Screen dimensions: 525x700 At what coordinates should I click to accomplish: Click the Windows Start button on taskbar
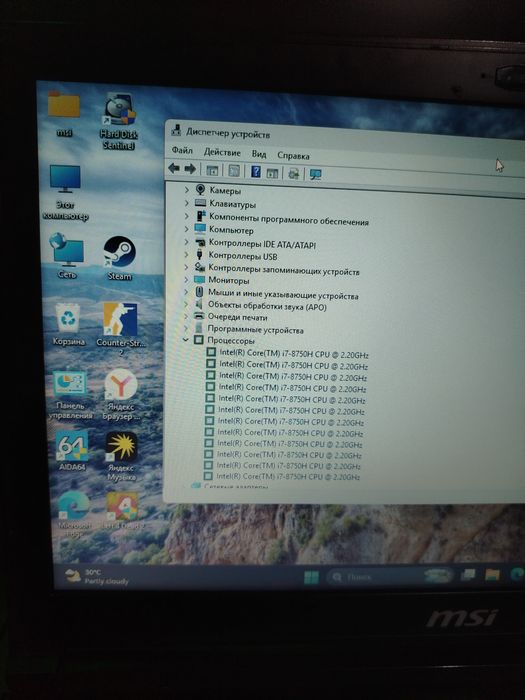pos(311,577)
